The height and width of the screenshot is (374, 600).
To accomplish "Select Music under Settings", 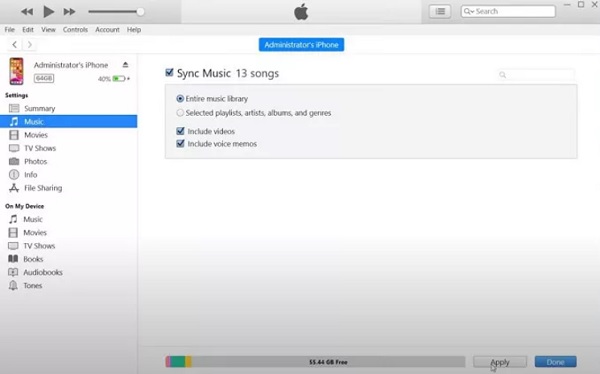I will click(68, 121).
